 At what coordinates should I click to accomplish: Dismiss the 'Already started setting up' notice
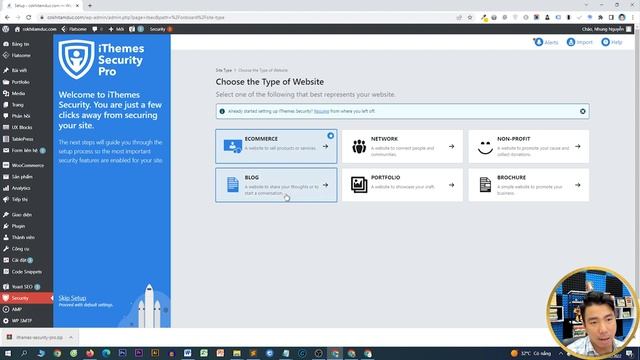pos(582,111)
